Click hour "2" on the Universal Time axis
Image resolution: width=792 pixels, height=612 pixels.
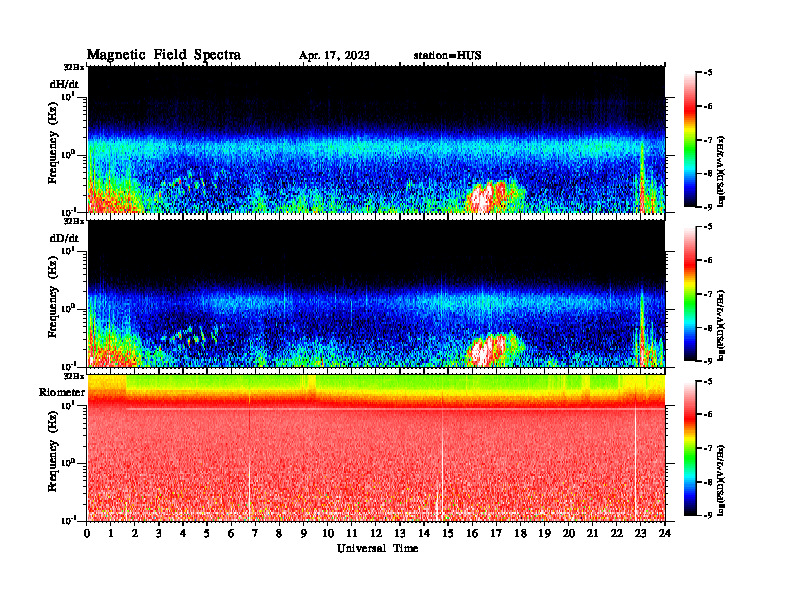point(135,534)
